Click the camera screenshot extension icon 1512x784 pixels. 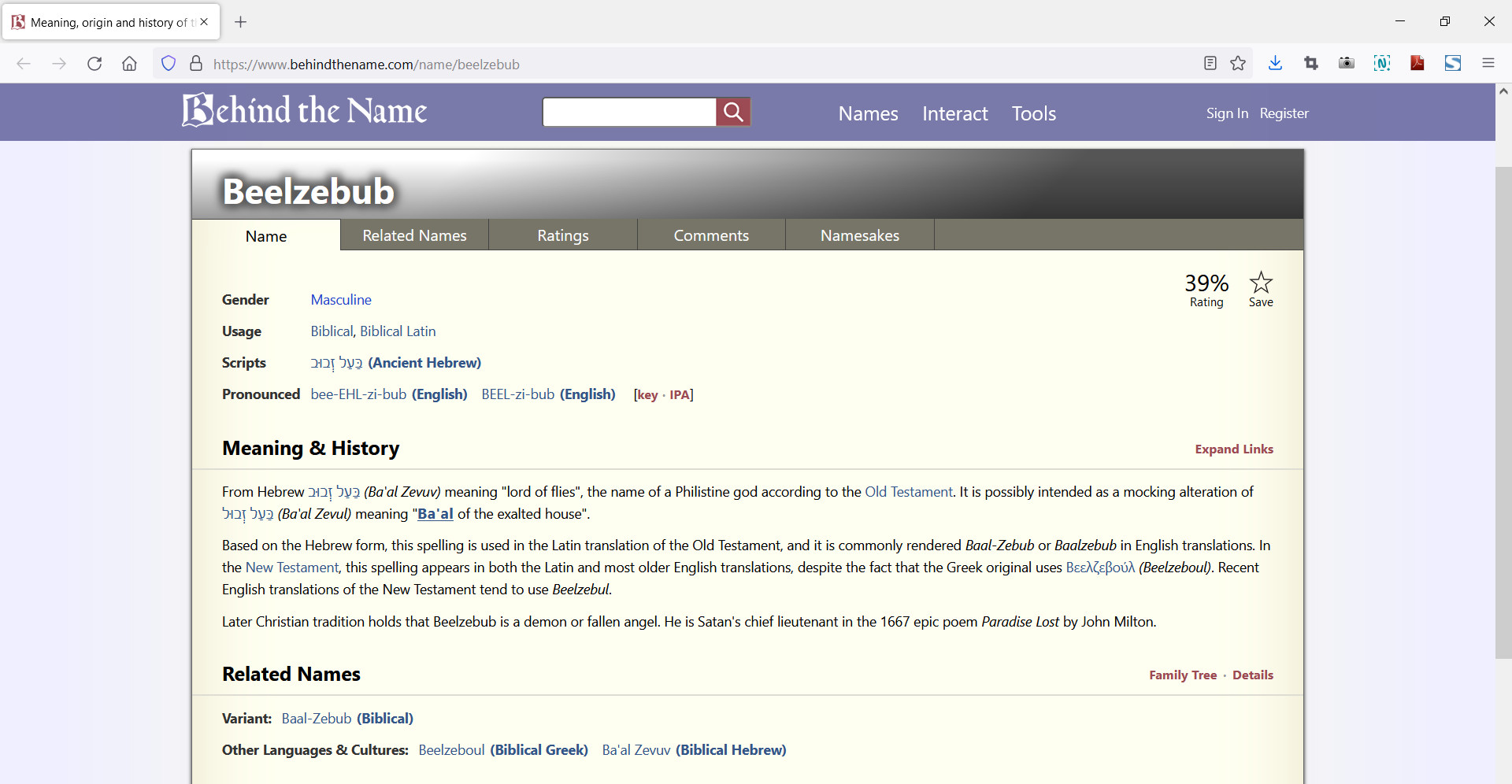click(1347, 64)
